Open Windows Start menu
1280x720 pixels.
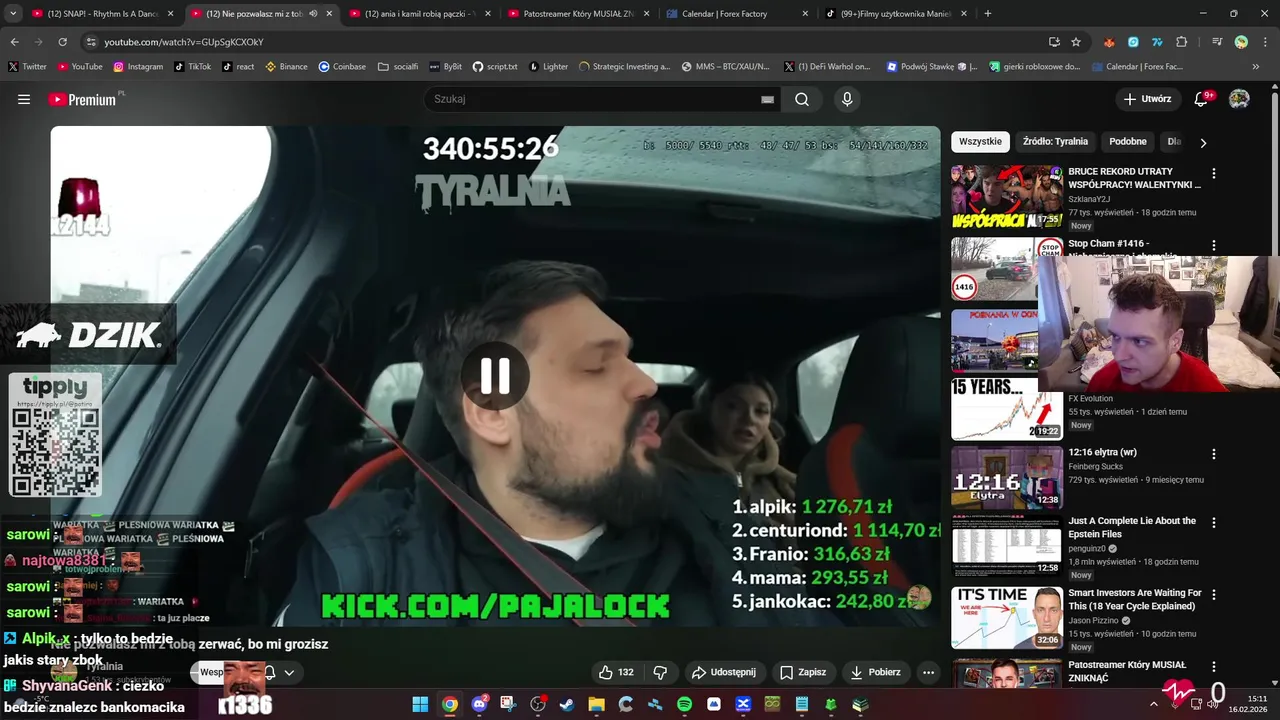click(420, 704)
